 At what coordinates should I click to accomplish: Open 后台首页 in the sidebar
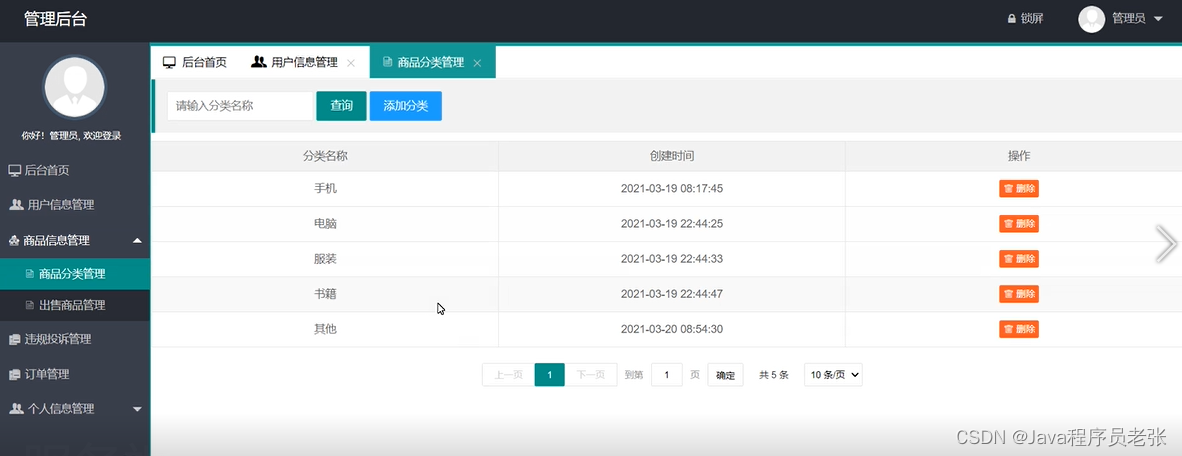47,170
